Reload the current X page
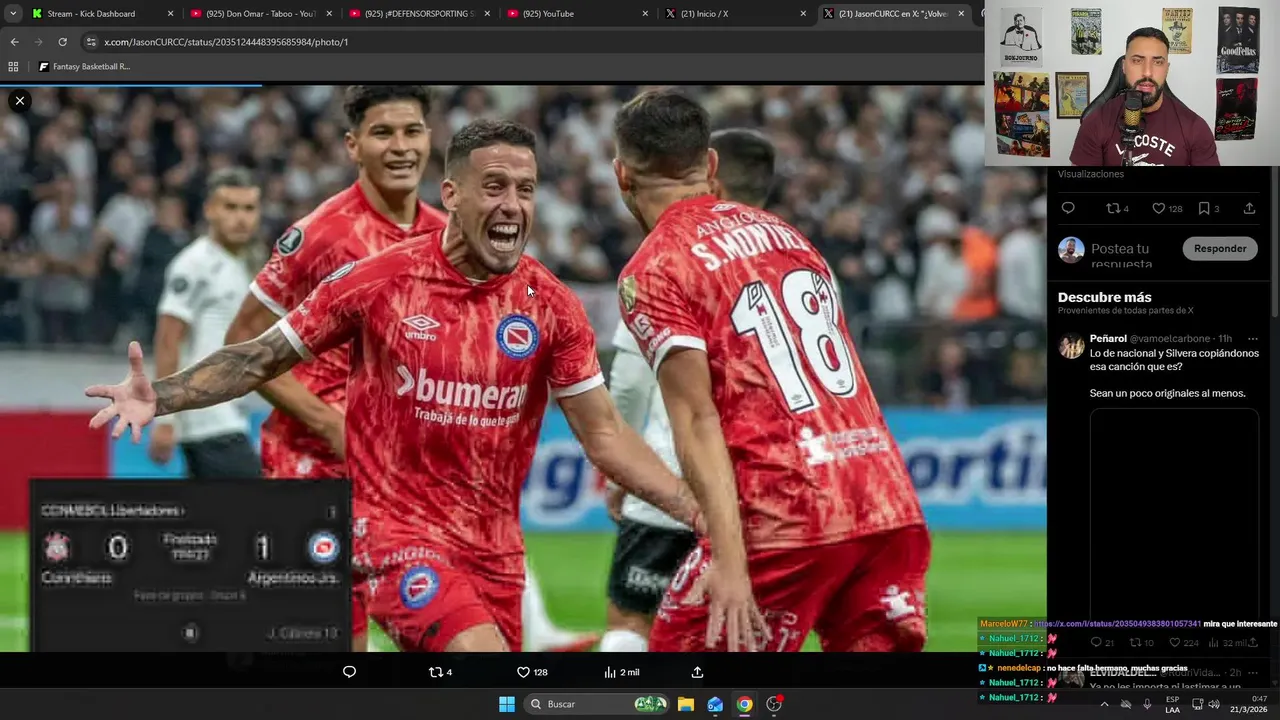The width and height of the screenshot is (1280, 720). (x=62, y=42)
